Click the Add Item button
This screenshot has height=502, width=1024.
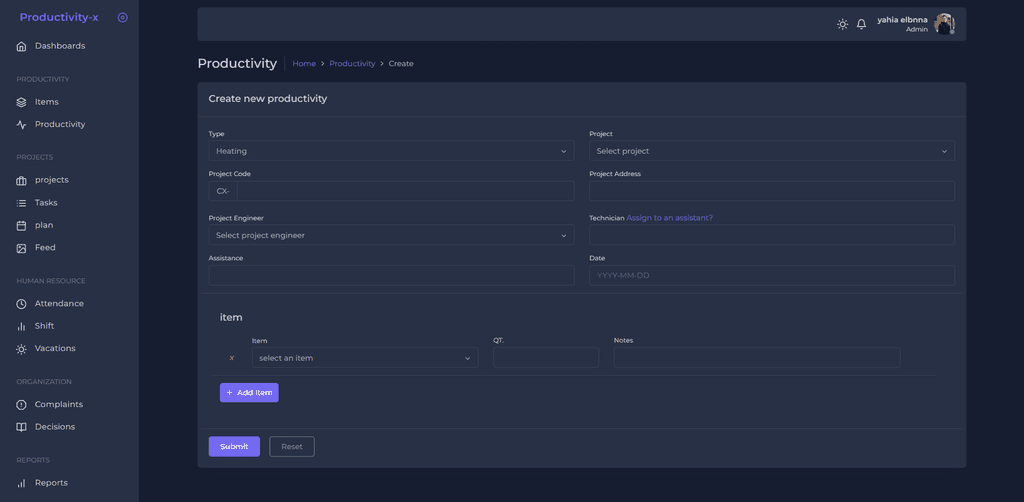tap(249, 392)
